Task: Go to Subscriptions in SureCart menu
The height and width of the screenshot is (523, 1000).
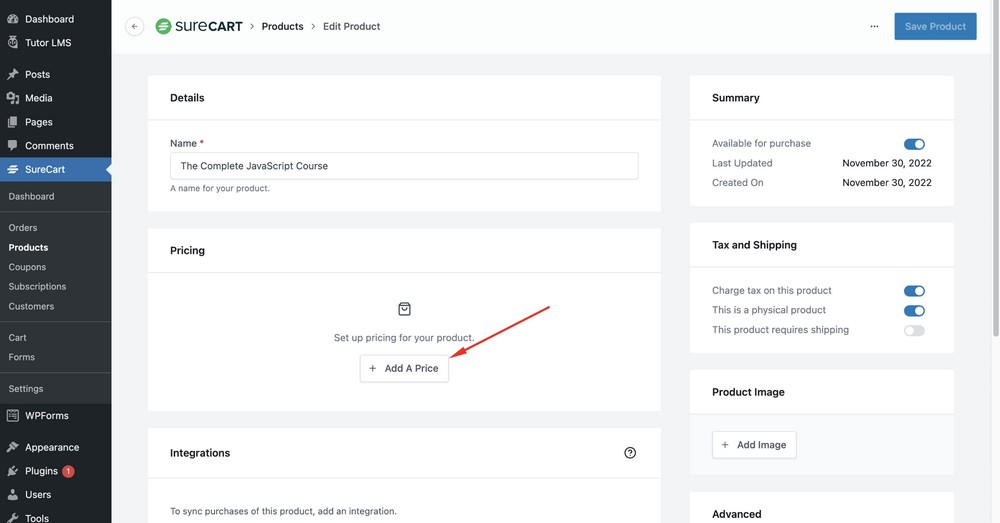Action: tap(37, 287)
